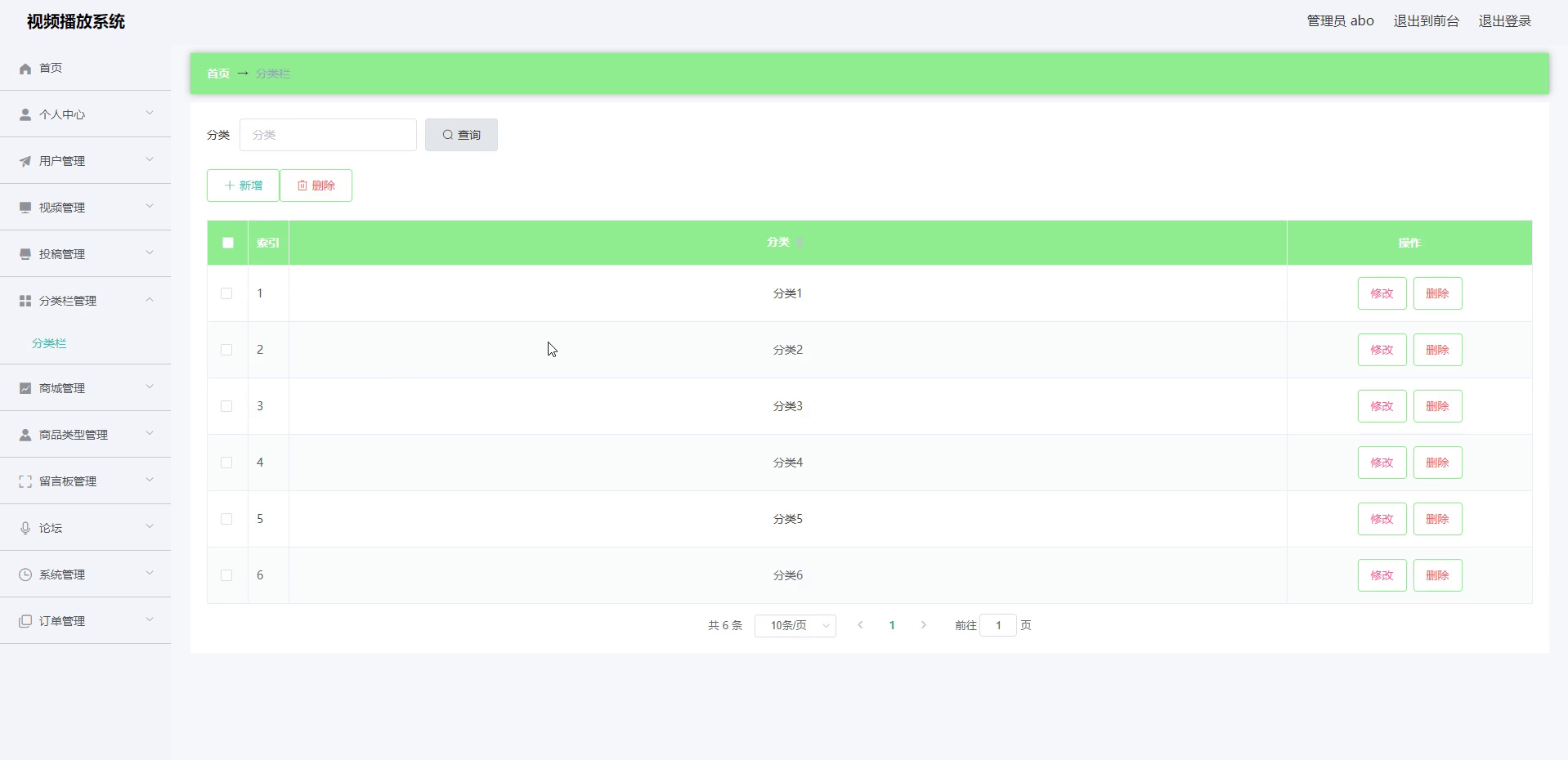The width and height of the screenshot is (1568, 760).
Task: Click 修改 for row 分类4
Action: click(1382, 463)
